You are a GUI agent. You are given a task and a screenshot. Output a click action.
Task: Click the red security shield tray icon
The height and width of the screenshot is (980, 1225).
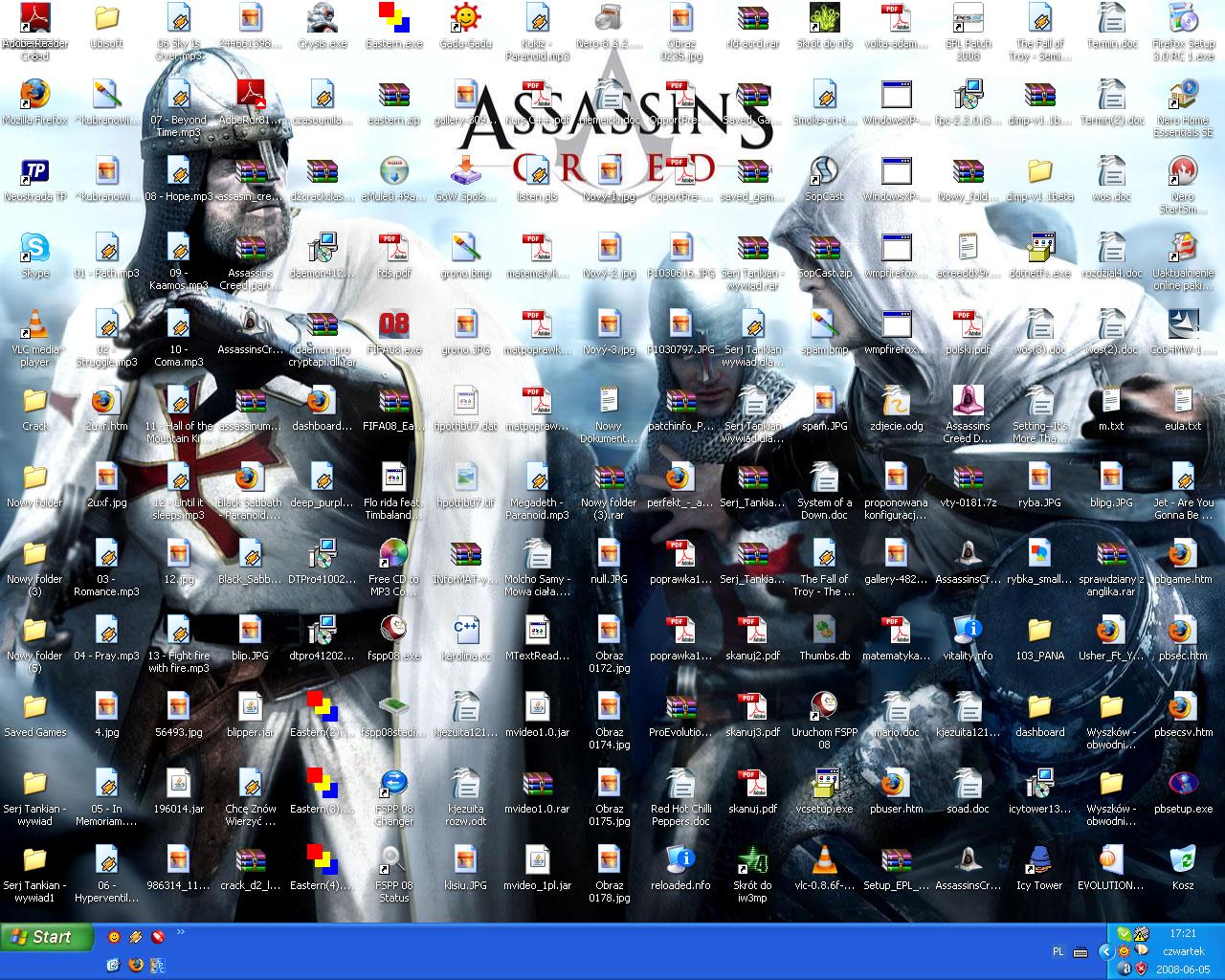coord(1141,969)
